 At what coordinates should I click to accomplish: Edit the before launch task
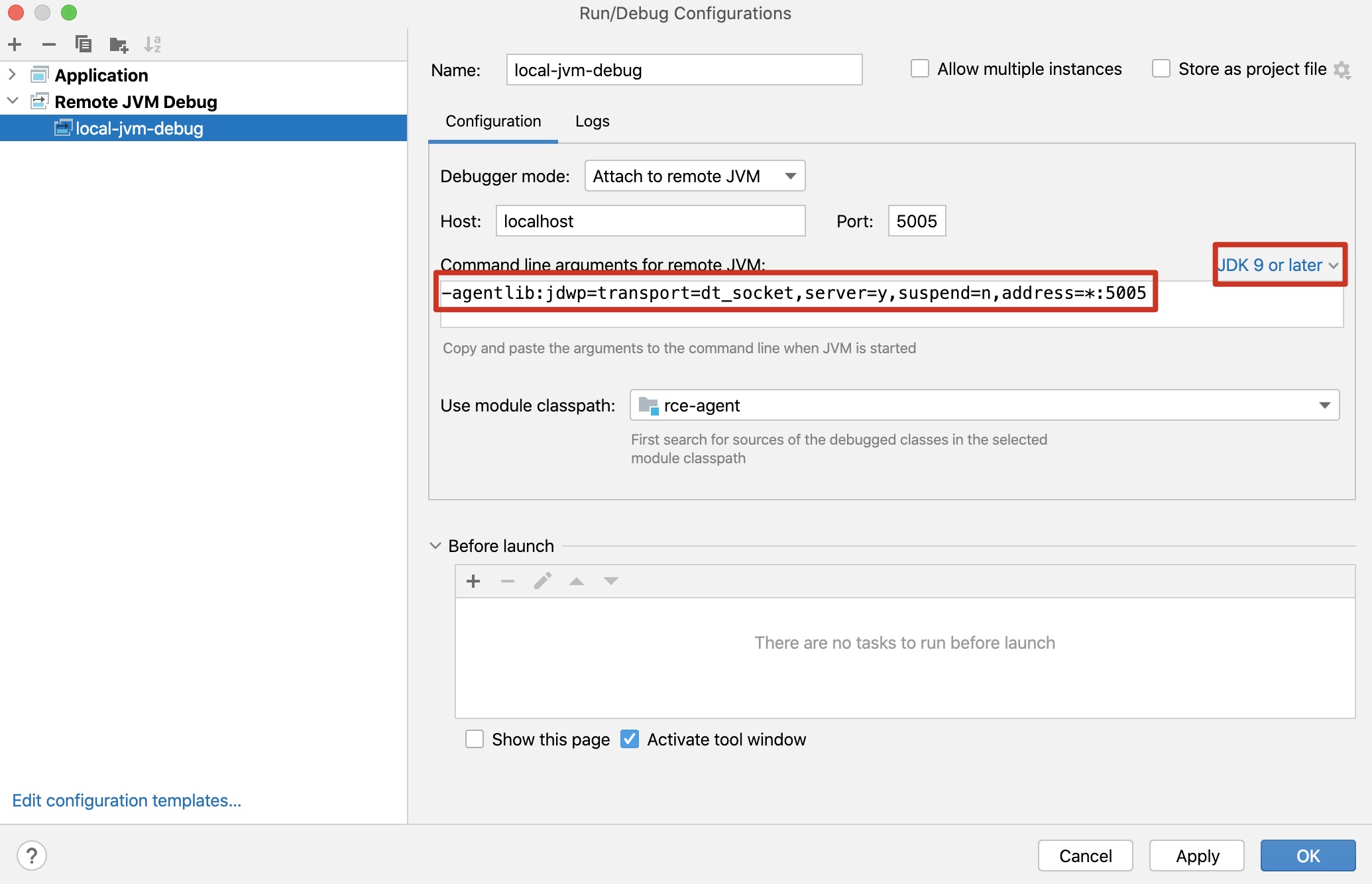point(542,581)
